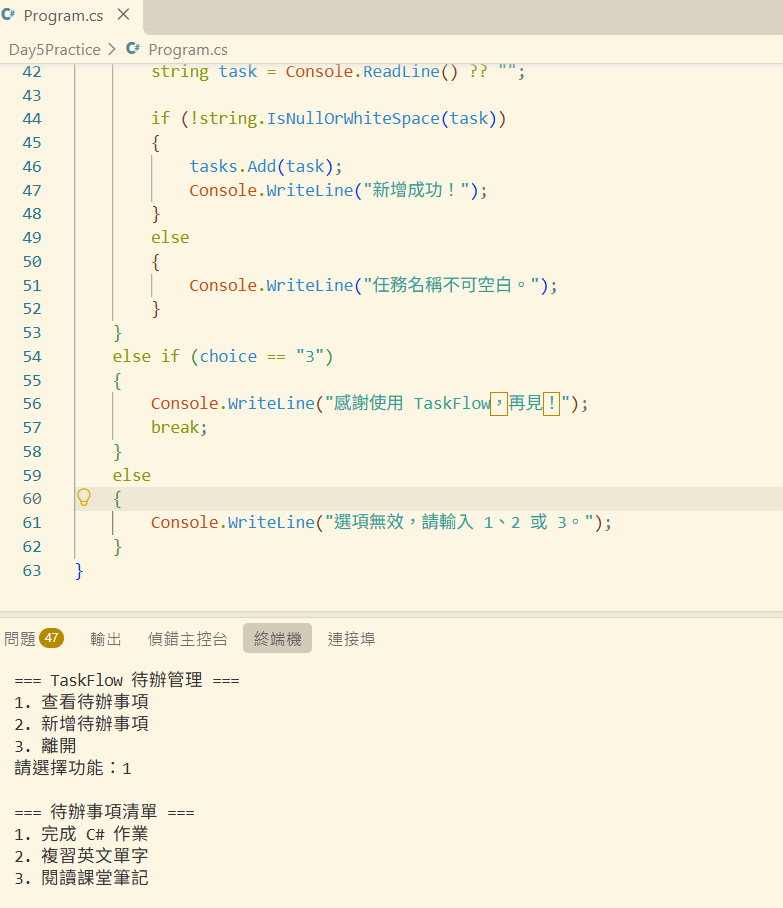This screenshot has width=783, height=908.
Task: Click line number 42 in the gutter
Action: (x=32, y=72)
